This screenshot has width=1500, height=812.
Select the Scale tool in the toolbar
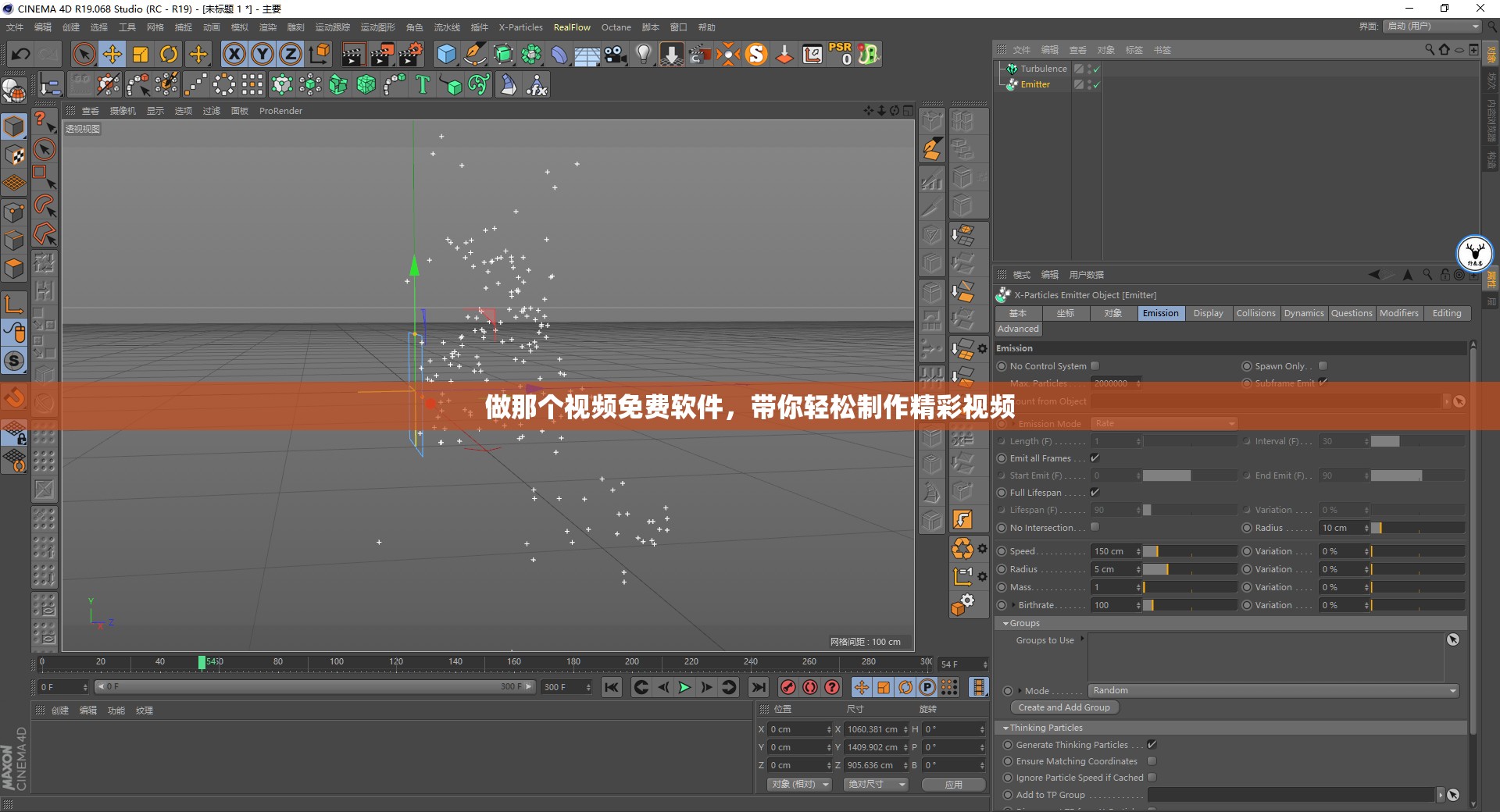click(x=141, y=54)
